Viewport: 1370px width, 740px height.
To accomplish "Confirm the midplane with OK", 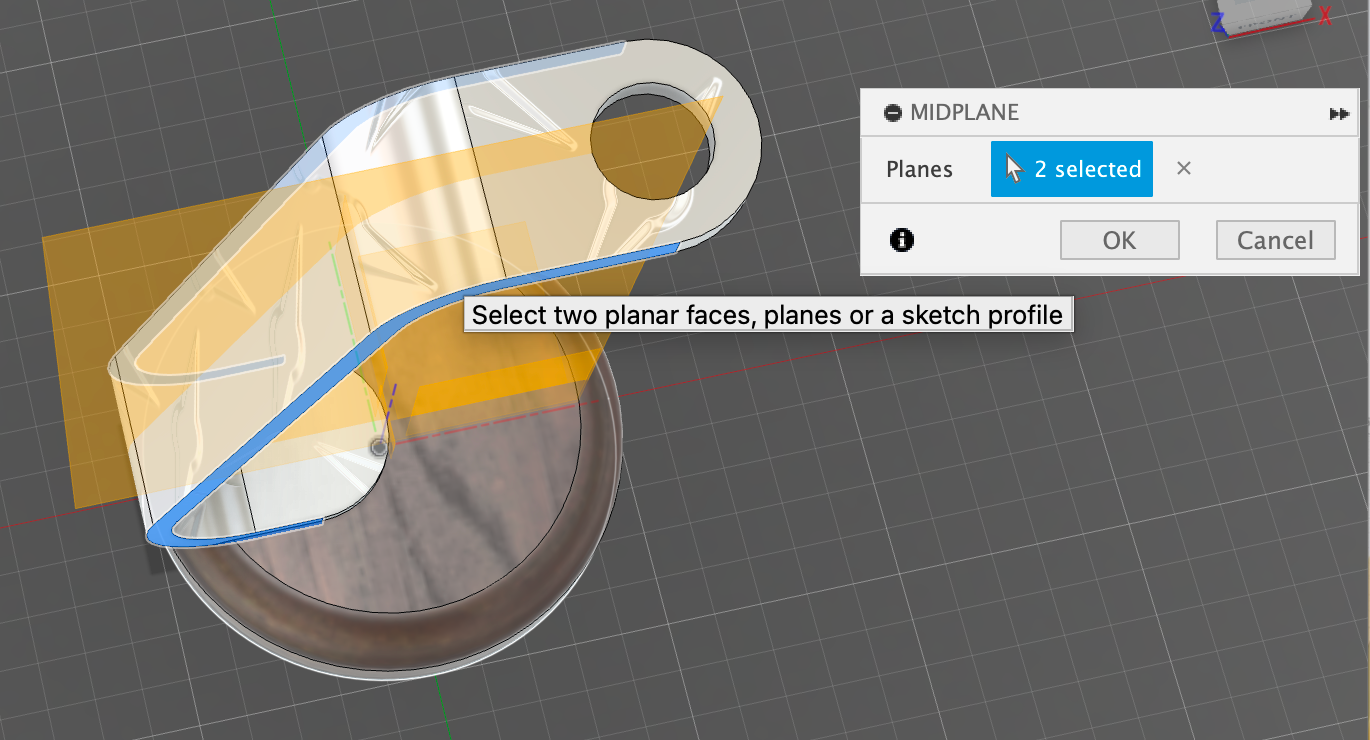I will point(1119,240).
